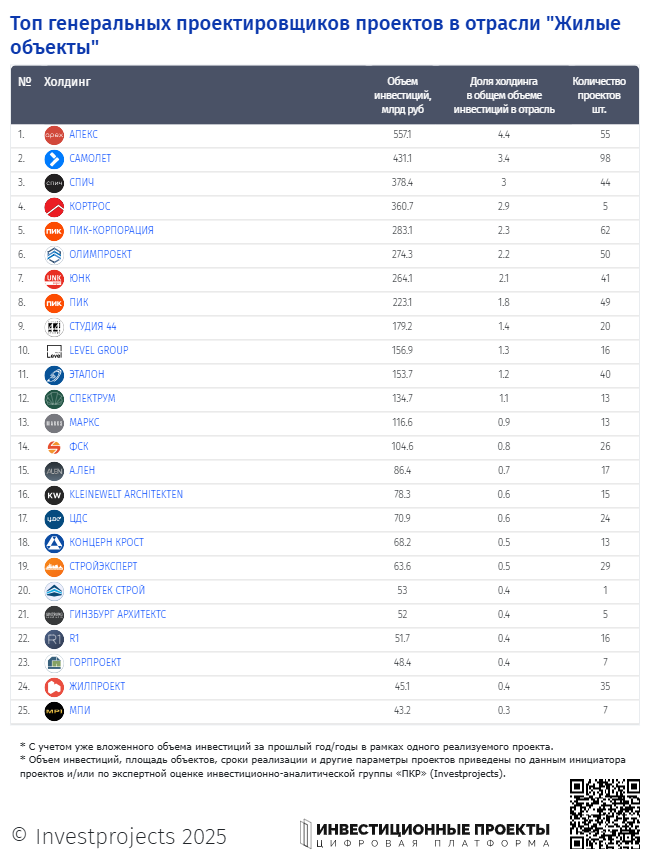Click the ОЛИМПРОЕКТ logo icon
Screen dimensions: 650x860
click(x=54, y=255)
